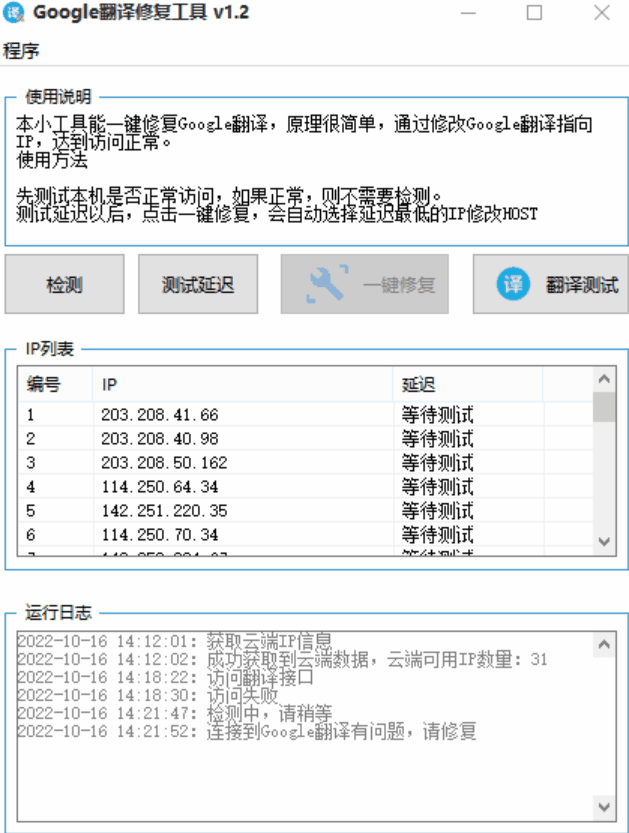Click run log scroll down arrow
This screenshot has height=833, width=629.
pos(604,808)
